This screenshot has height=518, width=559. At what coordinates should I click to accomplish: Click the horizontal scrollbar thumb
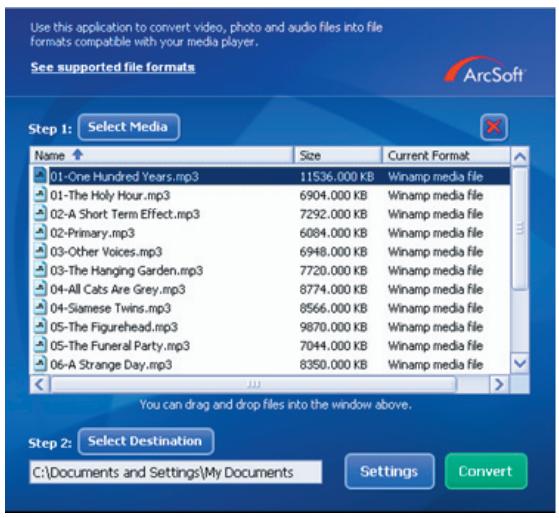click(253, 384)
